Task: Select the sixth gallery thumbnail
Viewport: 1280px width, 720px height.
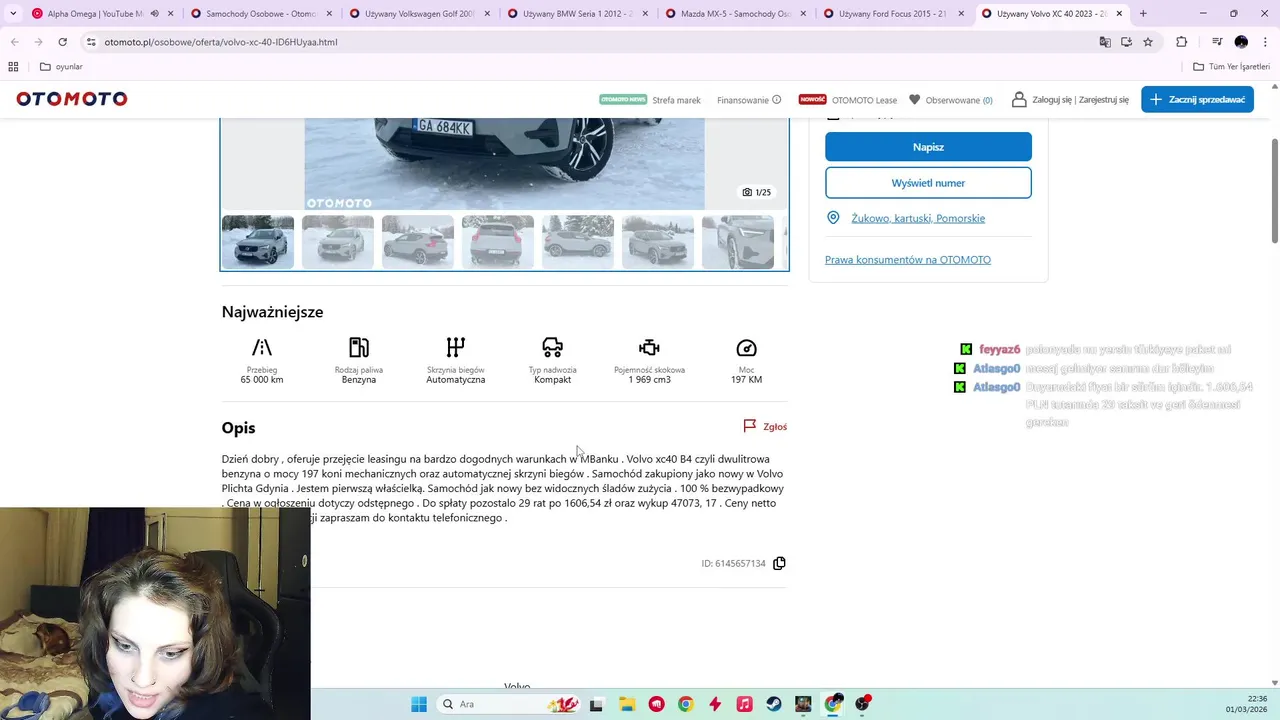Action: point(658,242)
